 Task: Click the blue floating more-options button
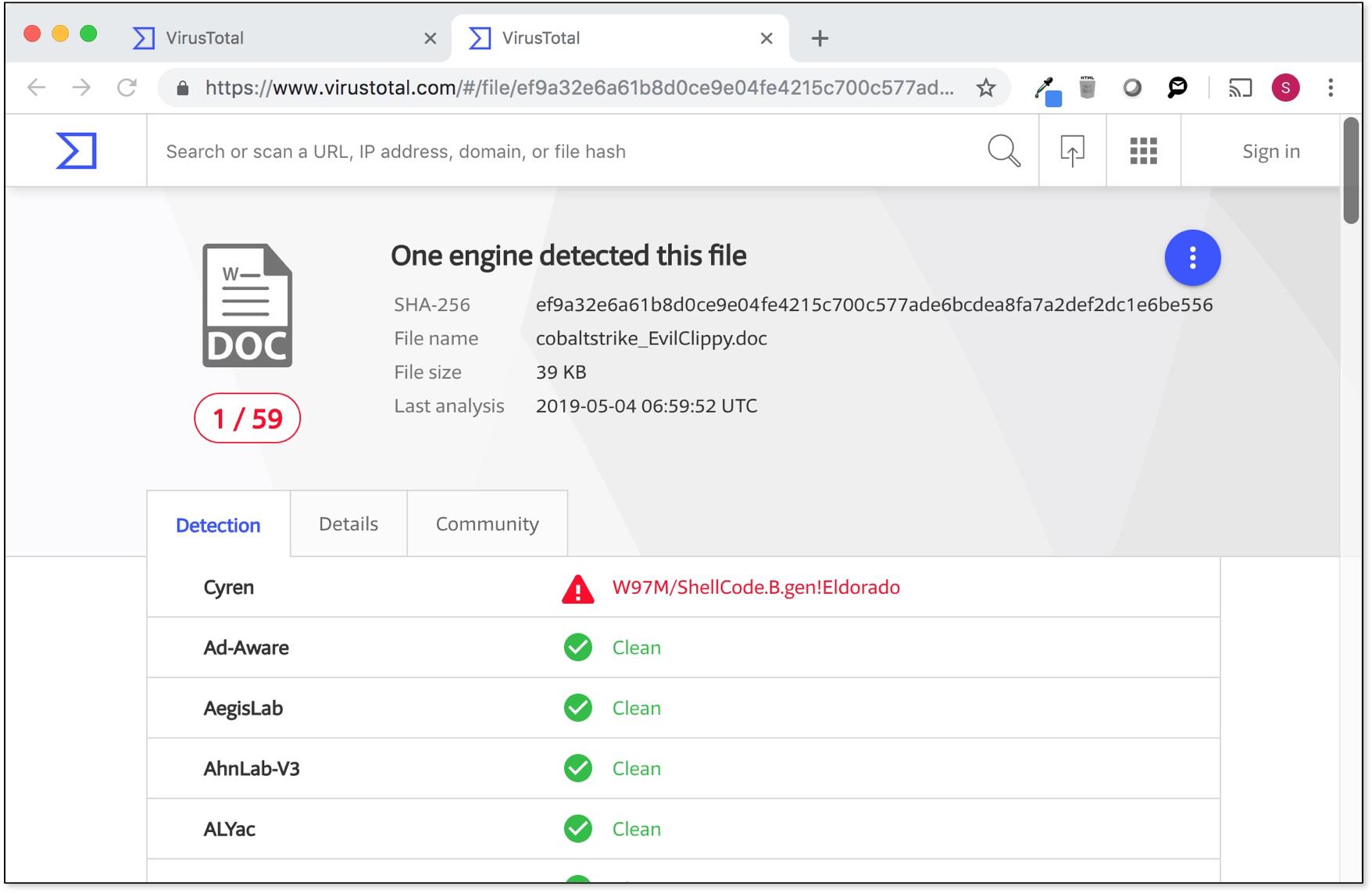point(1192,258)
